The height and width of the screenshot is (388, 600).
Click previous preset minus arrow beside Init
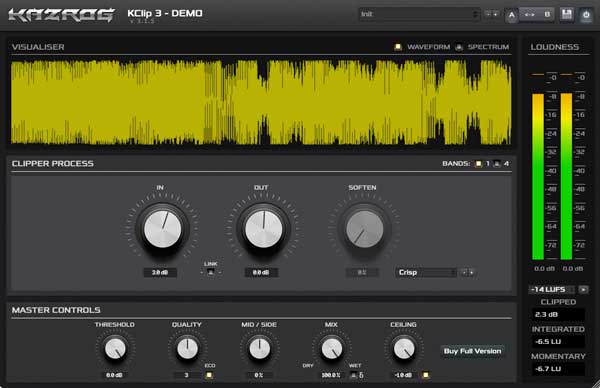[x=488, y=14]
